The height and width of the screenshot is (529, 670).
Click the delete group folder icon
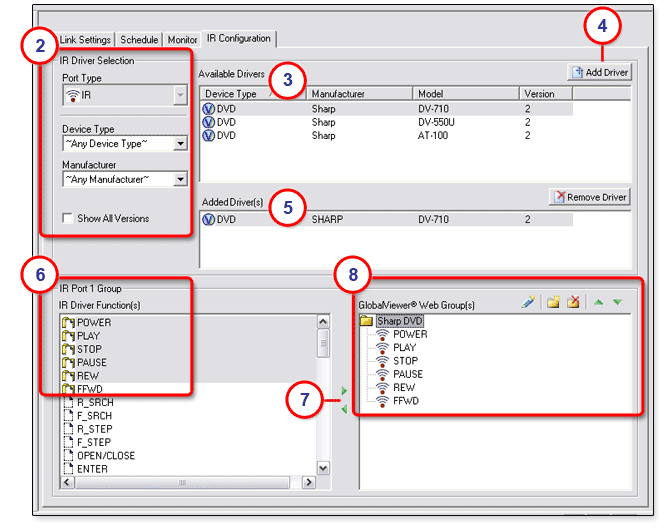click(574, 302)
